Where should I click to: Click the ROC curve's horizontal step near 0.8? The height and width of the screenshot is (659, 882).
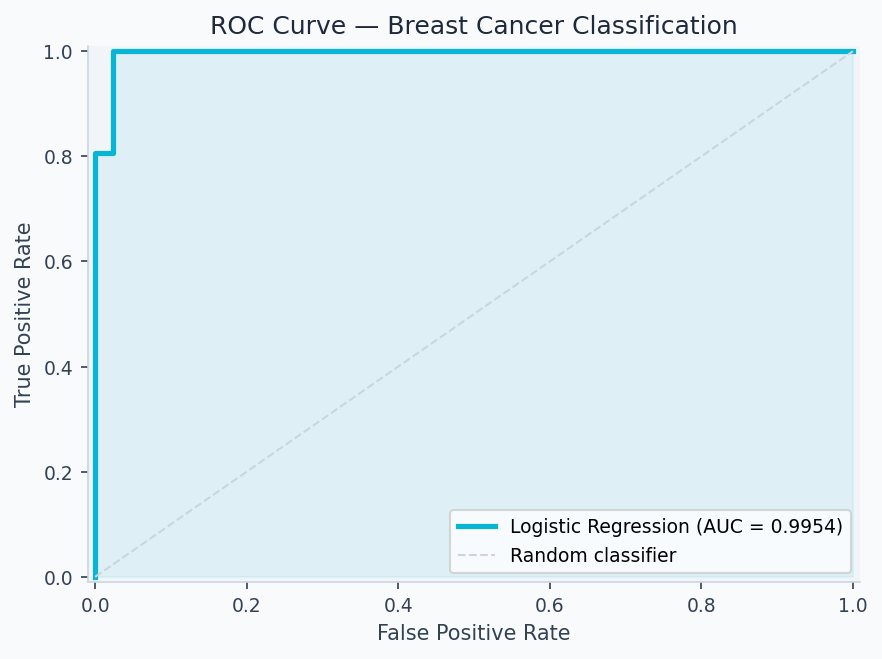[104, 153]
